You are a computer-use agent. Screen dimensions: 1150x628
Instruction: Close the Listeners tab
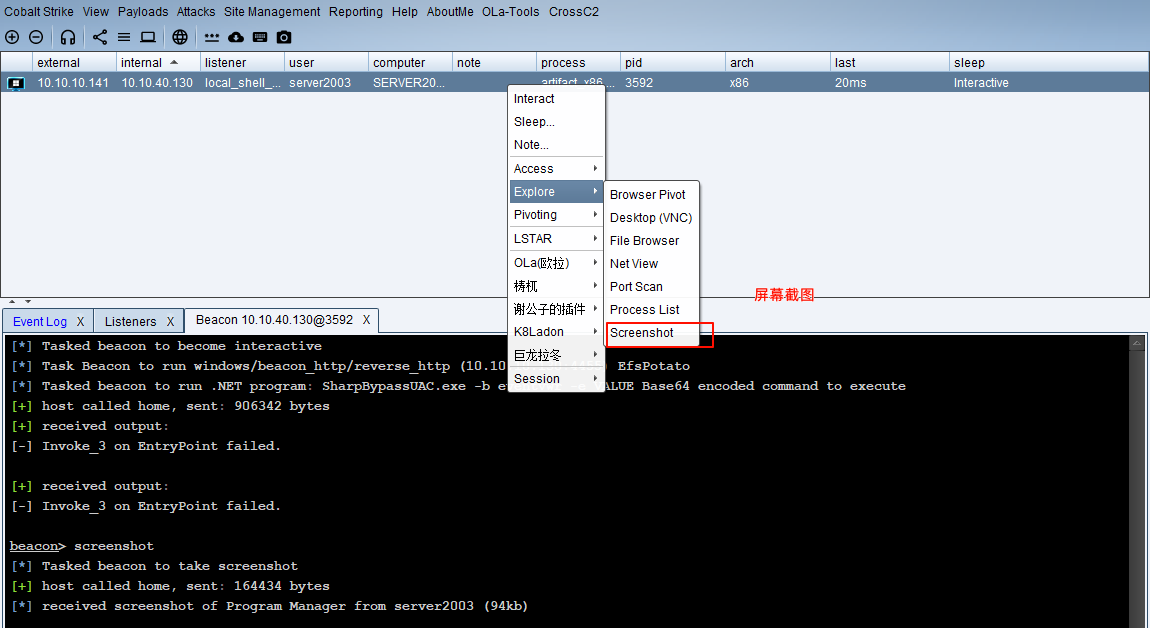click(170, 321)
